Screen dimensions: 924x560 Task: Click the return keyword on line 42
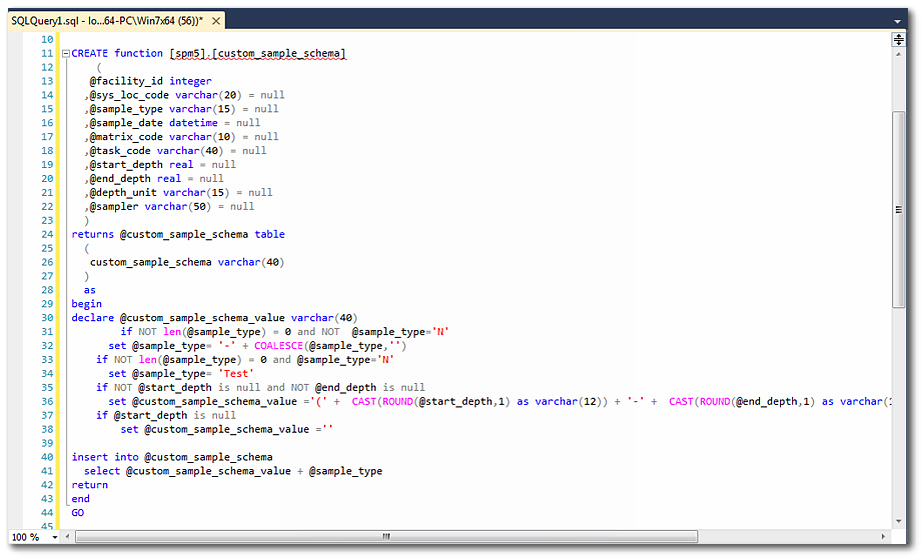(89, 485)
